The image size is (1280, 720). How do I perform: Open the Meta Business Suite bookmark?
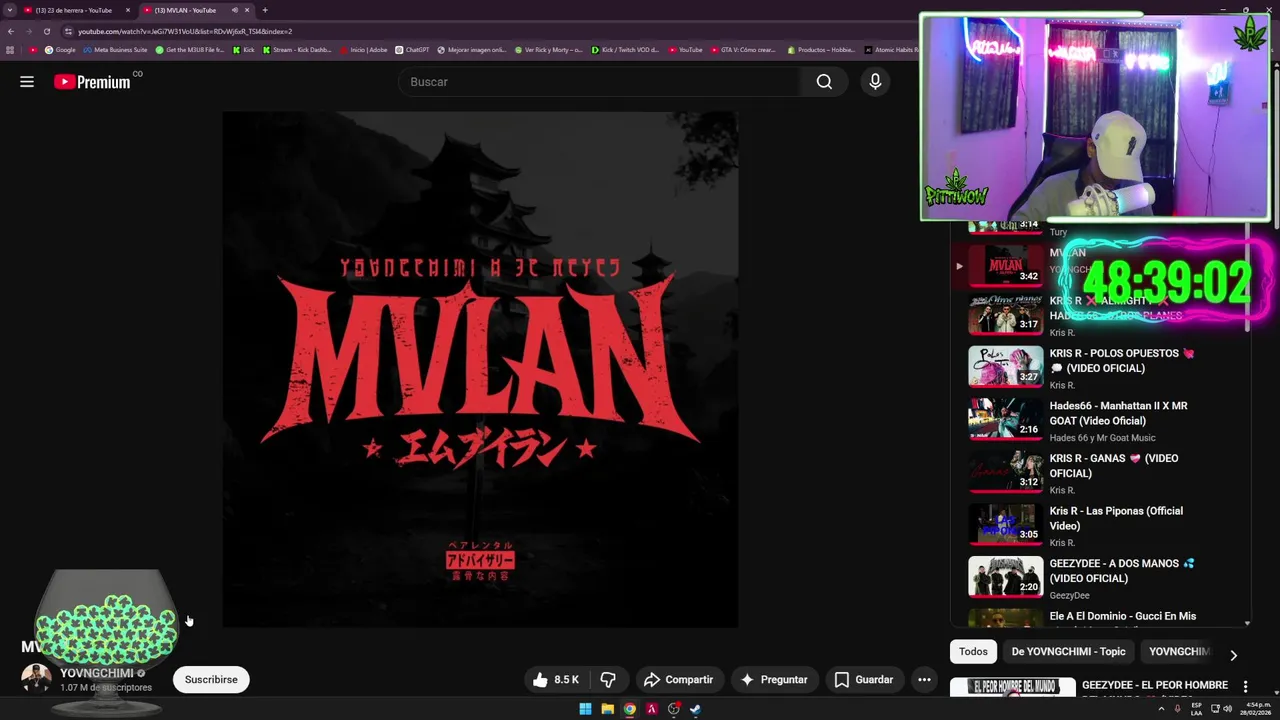[x=115, y=50]
